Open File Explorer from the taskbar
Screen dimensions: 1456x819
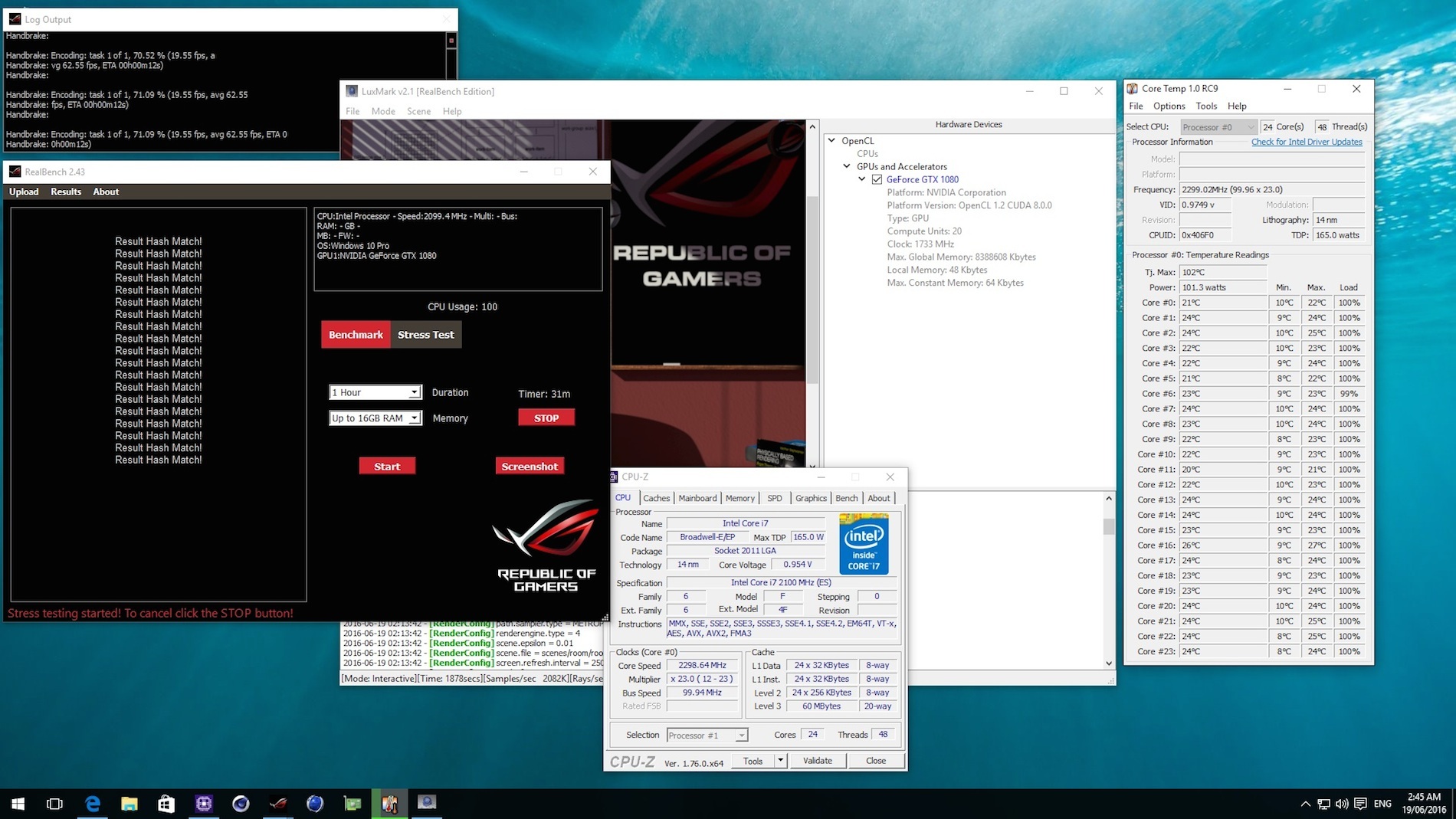pos(129,803)
